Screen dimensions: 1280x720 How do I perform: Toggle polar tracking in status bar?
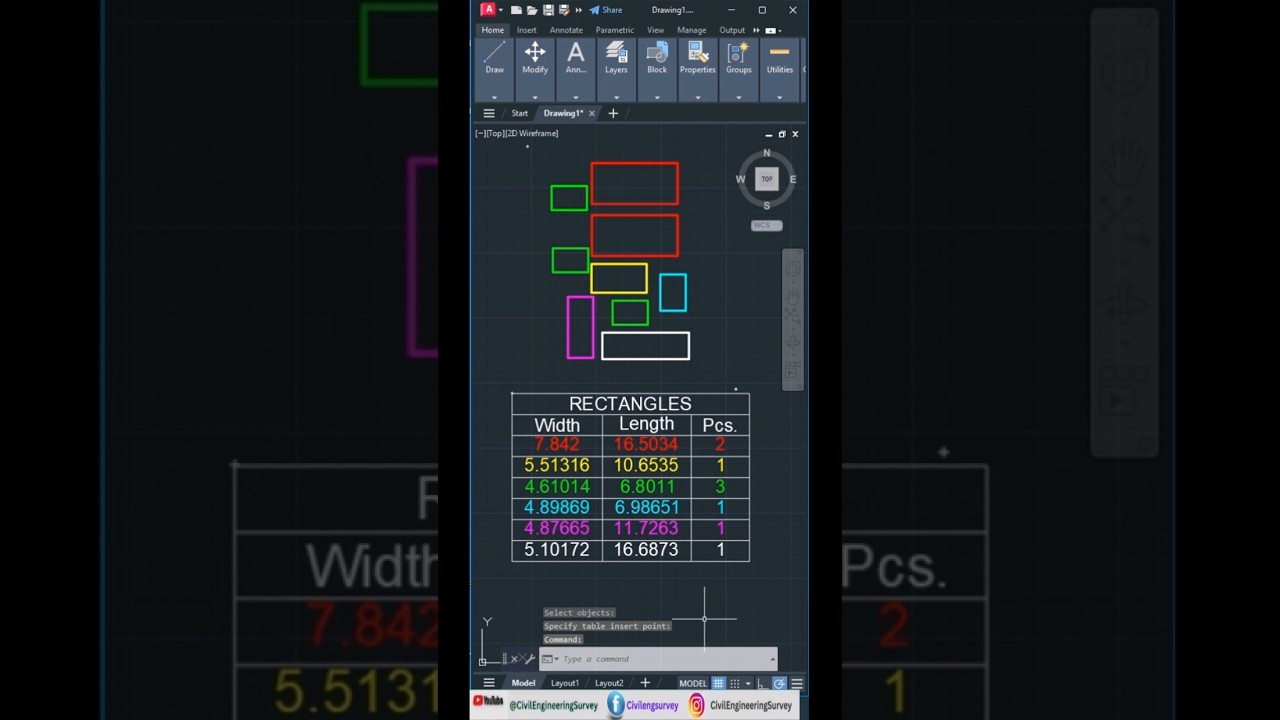tap(780, 683)
